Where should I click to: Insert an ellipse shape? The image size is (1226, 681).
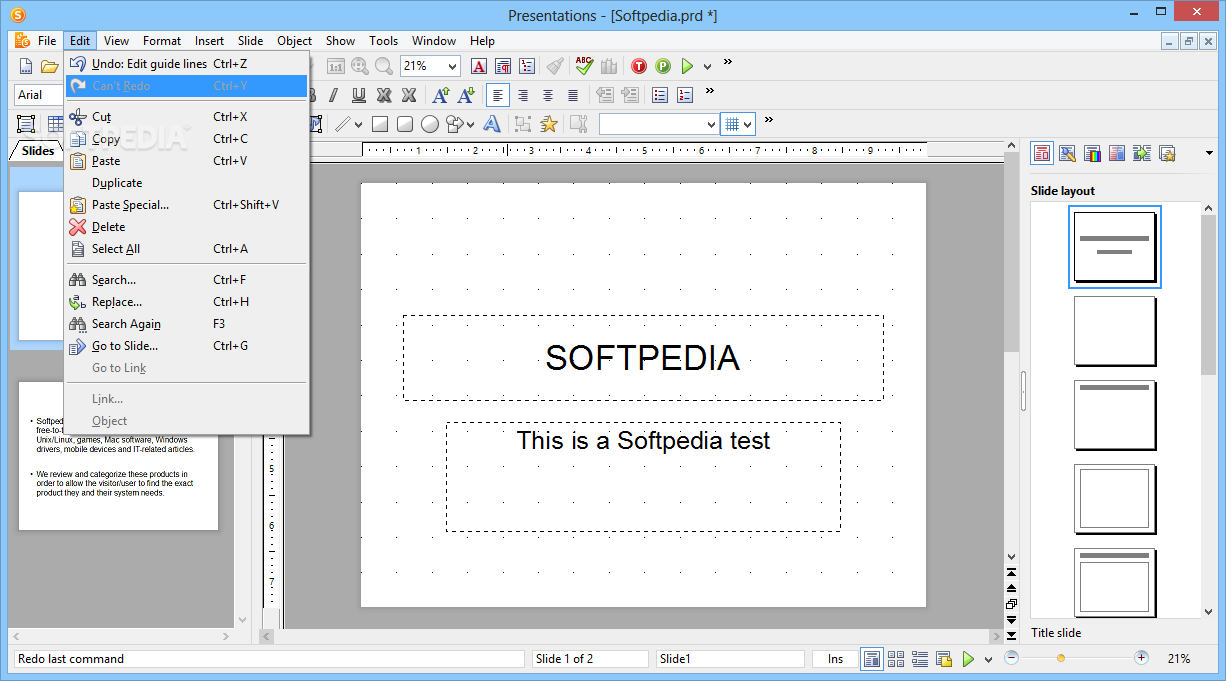point(430,124)
